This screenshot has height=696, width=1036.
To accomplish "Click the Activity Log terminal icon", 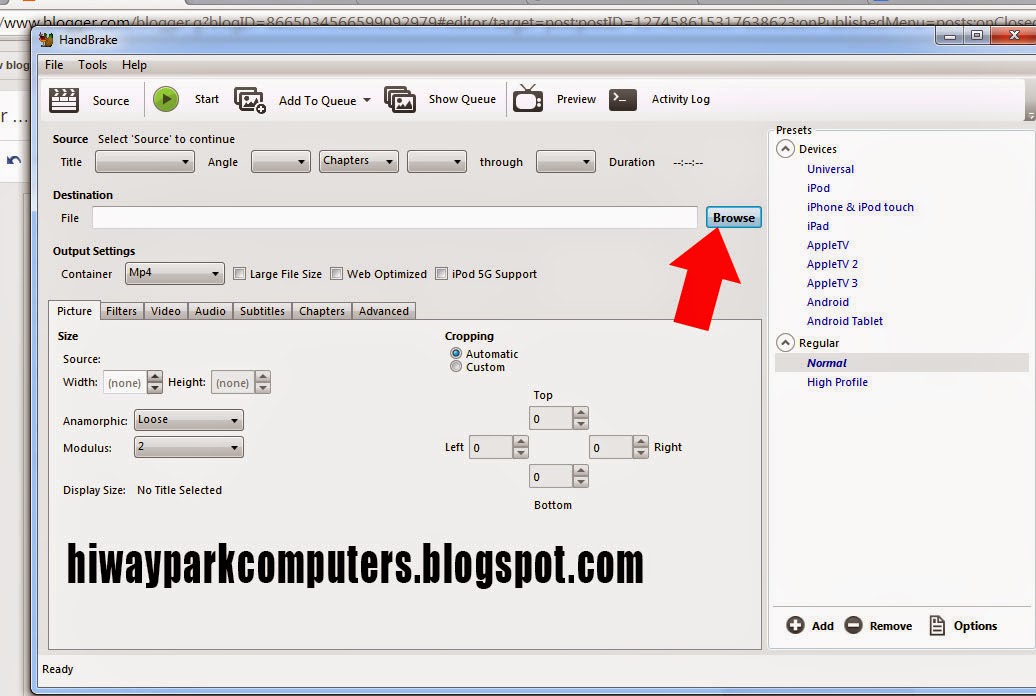I will point(622,99).
